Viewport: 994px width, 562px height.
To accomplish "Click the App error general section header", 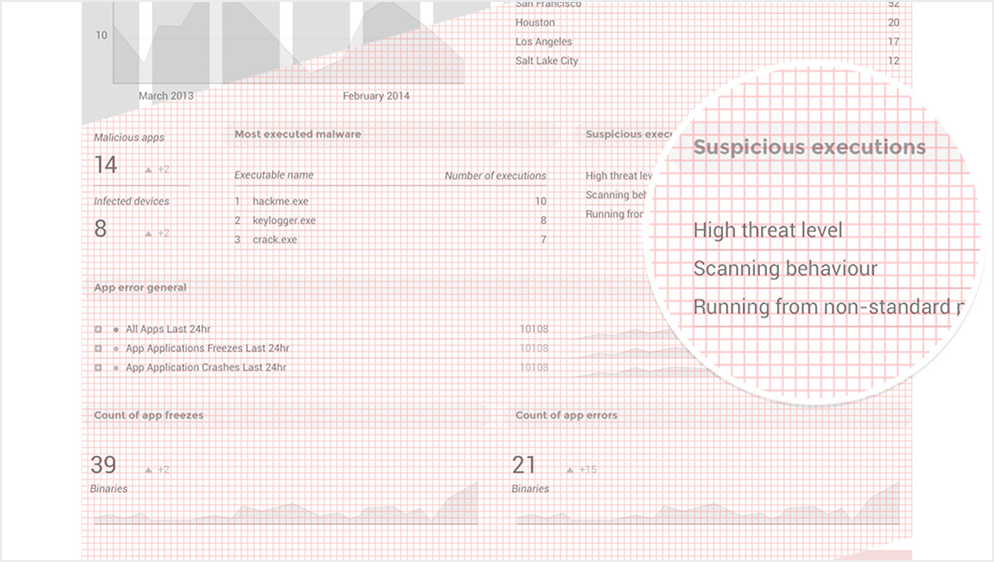I will [x=140, y=288].
